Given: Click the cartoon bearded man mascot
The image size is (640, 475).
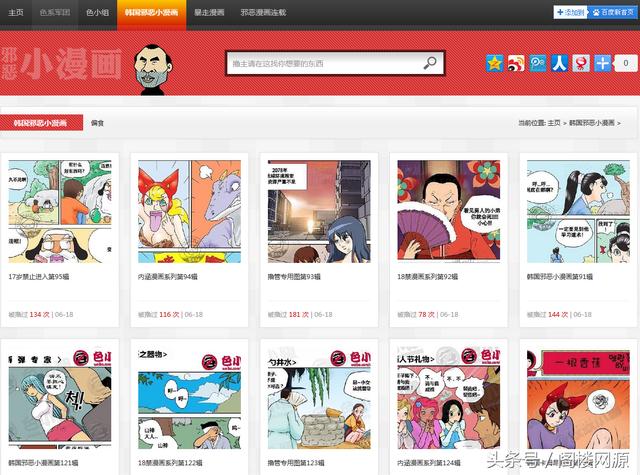Looking at the screenshot, I should click(153, 69).
